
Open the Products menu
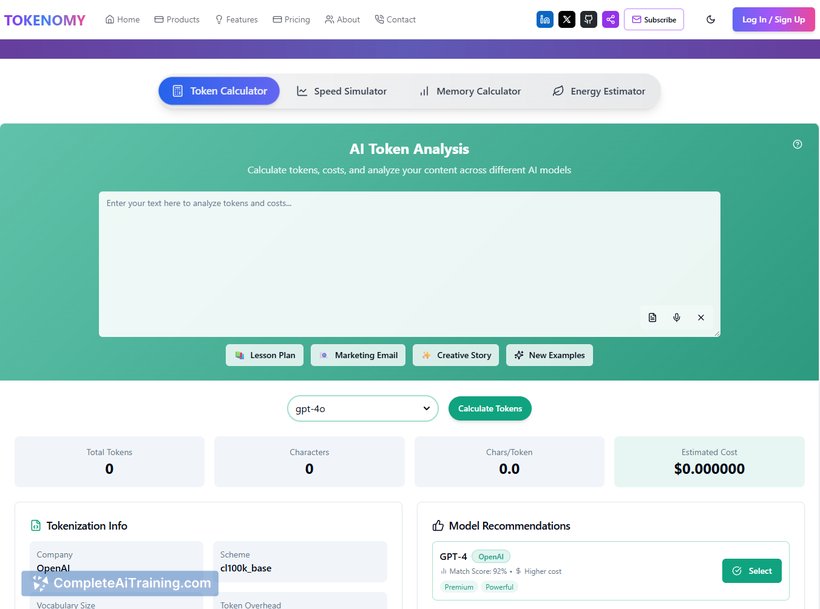(x=177, y=18)
